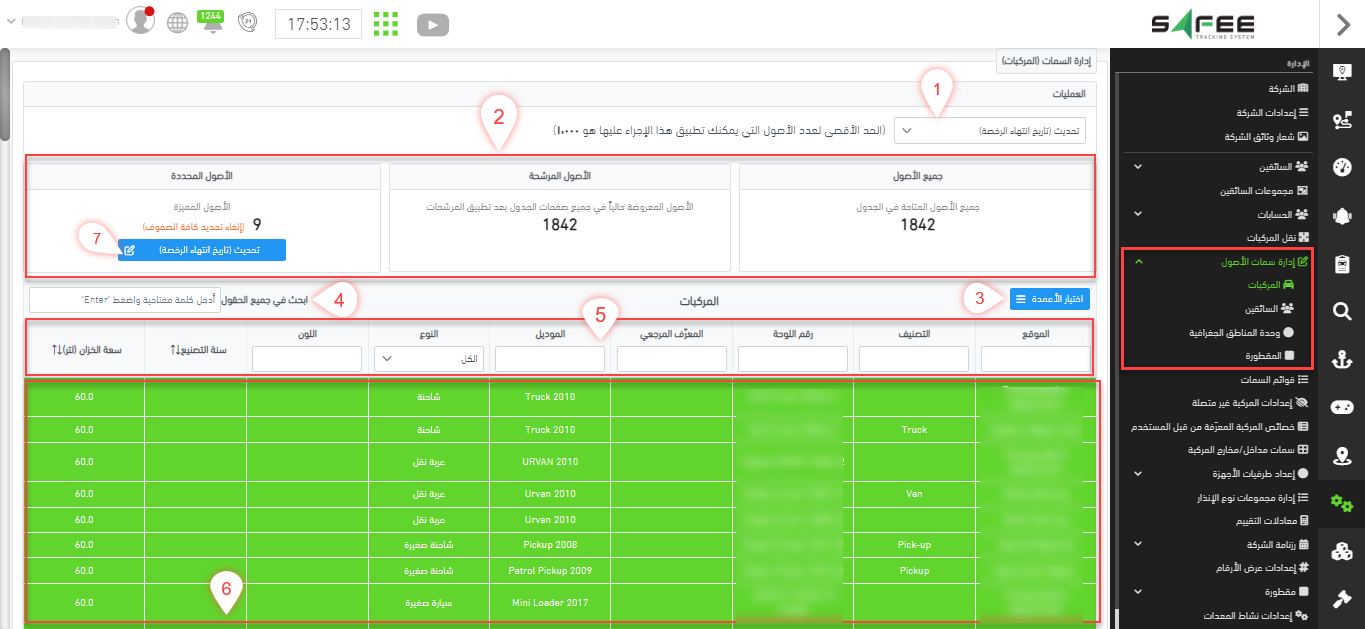The width and height of the screenshot is (1365, 629).
Task: Click the الموديل column filter input
Action: click(x=550, y=359)
